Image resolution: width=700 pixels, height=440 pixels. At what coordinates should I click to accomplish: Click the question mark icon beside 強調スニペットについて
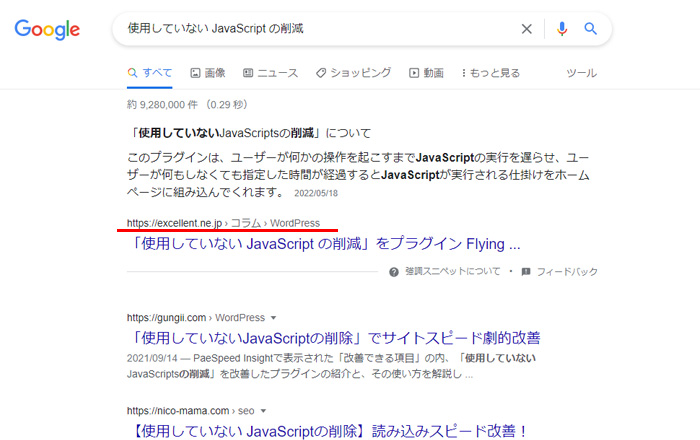[x=394, y=272]
